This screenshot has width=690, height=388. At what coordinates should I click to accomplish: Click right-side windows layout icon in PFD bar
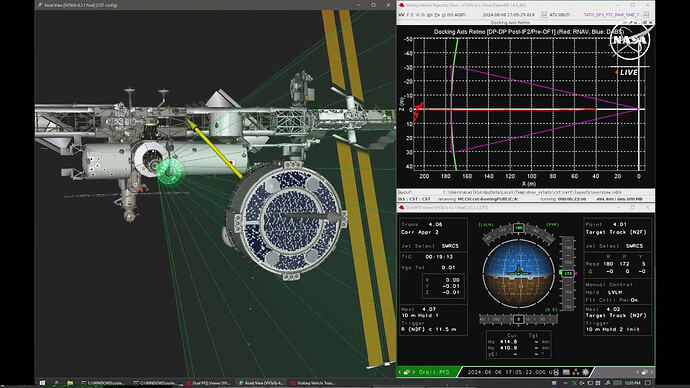click(644, 372)
